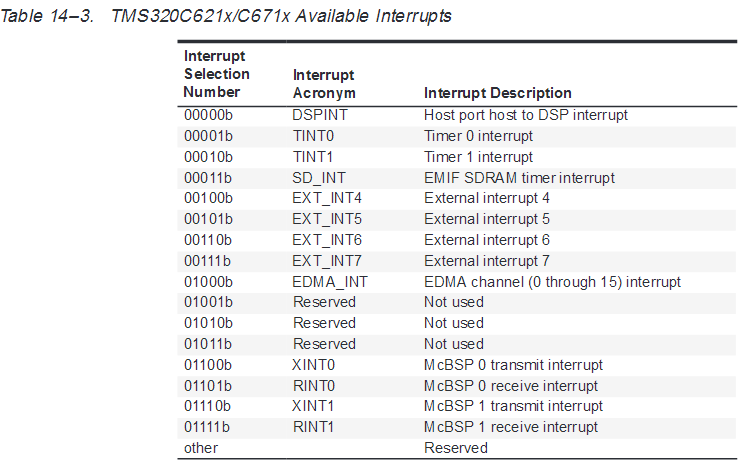Click 'Not used' in the 01011b row
Screen dimensions: 749x472
click(x=454, y=344)
